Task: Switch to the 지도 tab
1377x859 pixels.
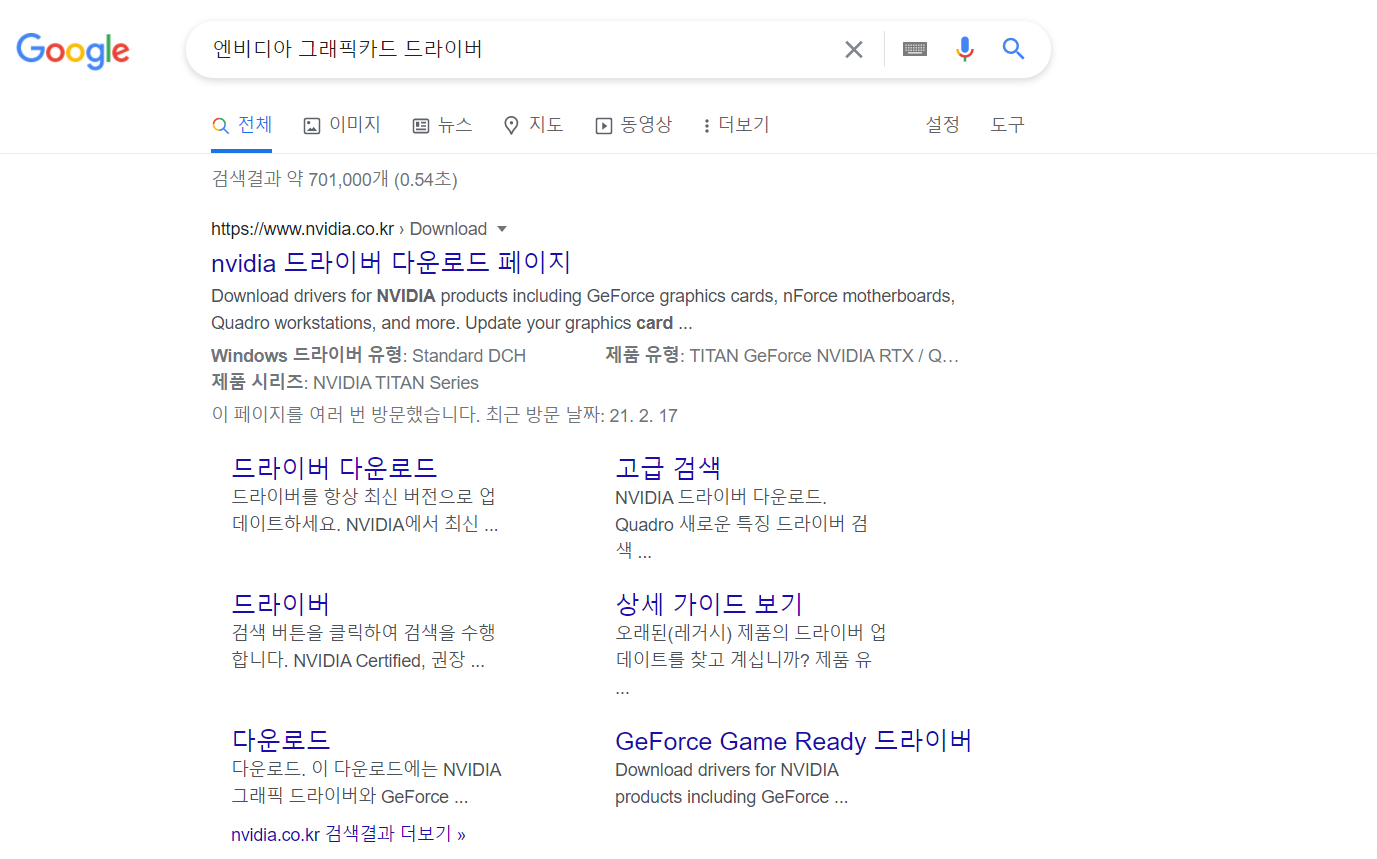Action: tap(533, 125)
